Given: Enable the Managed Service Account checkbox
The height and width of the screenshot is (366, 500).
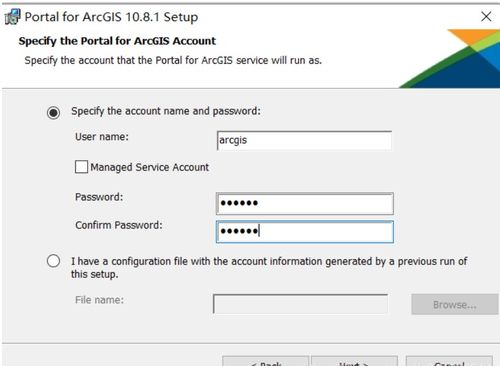Looking at the screenshot, I should pyautogui.click(x=81, y=167).
